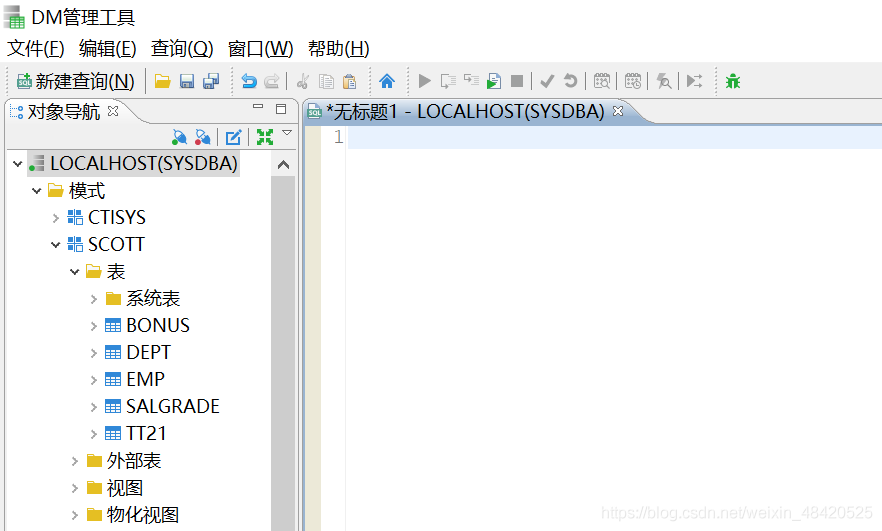Expand the DEPT table node
The height and width of the screenshot is (531, 882).
(x=93, y=353)
